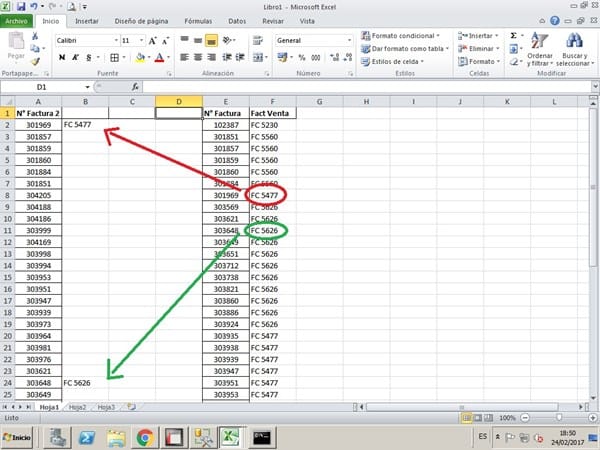Viewport: 600px width, 450px height.
Task: Click Buscar y seleccionar button
Action: click(x=575, y=49)
